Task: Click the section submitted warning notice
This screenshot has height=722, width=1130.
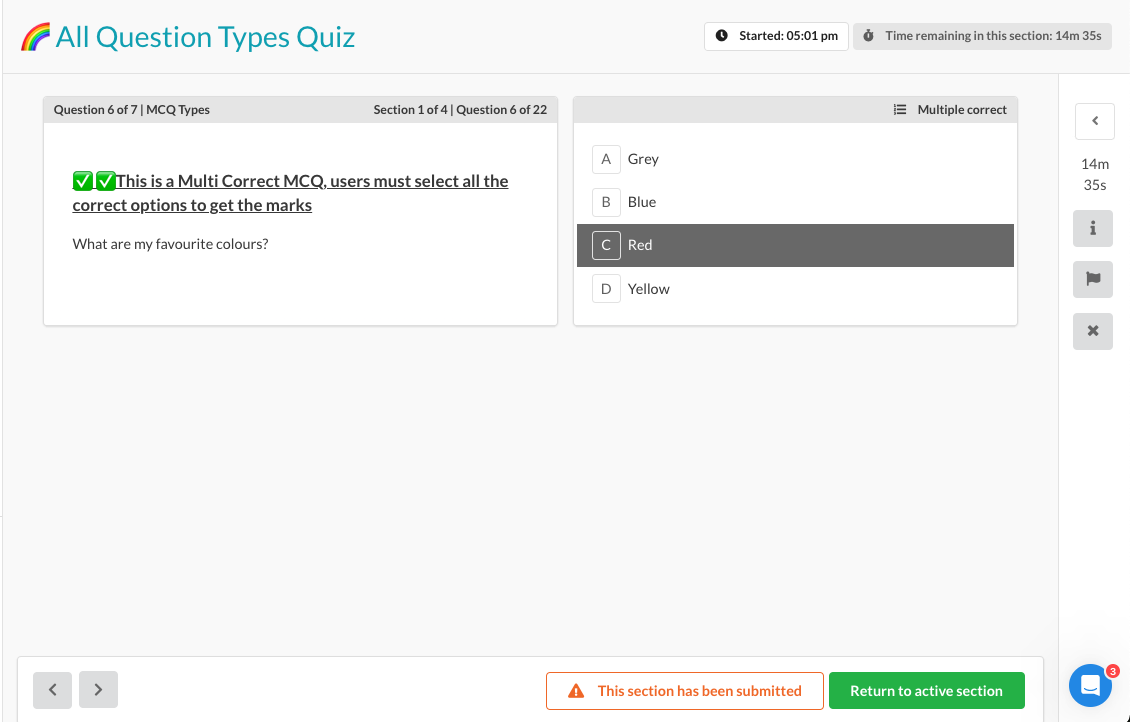Action: coord(685,691)
